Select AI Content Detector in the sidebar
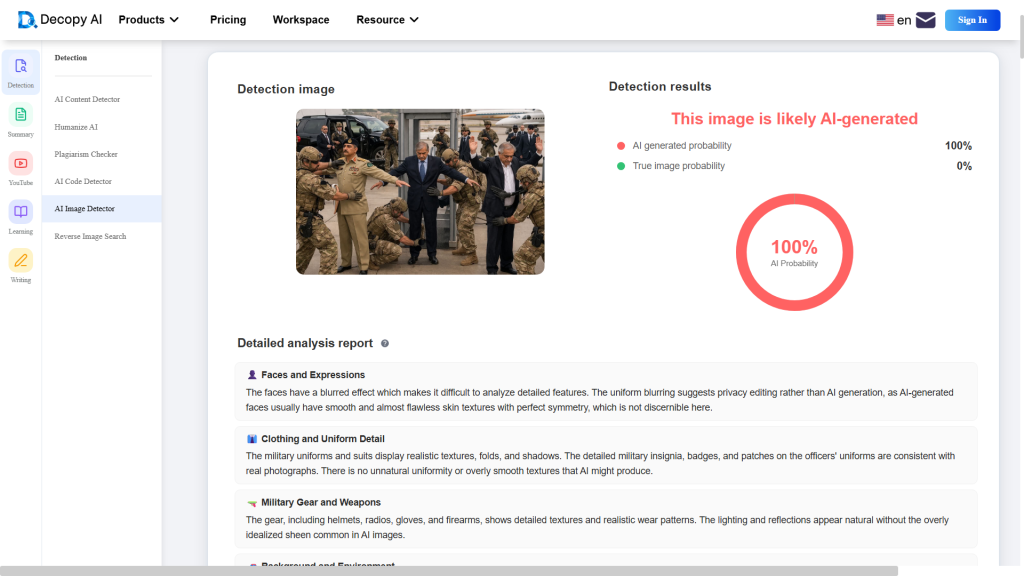Screen dimensions: 1024x576 tap(87, 100)
